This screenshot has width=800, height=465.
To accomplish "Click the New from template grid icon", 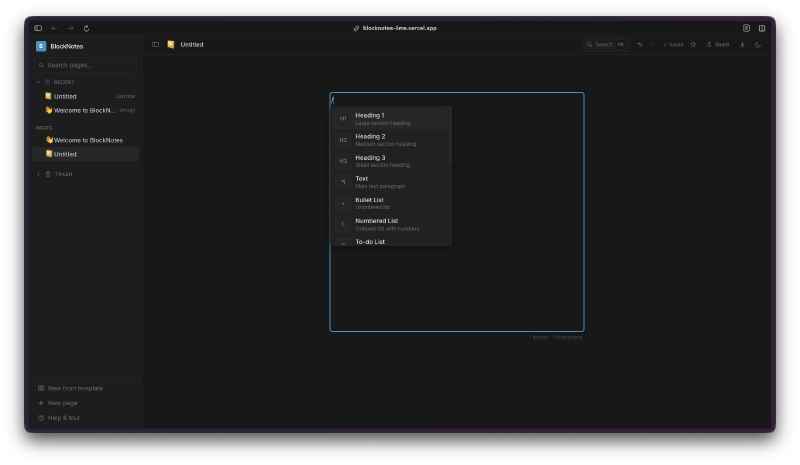I will [x=41, y=388].
